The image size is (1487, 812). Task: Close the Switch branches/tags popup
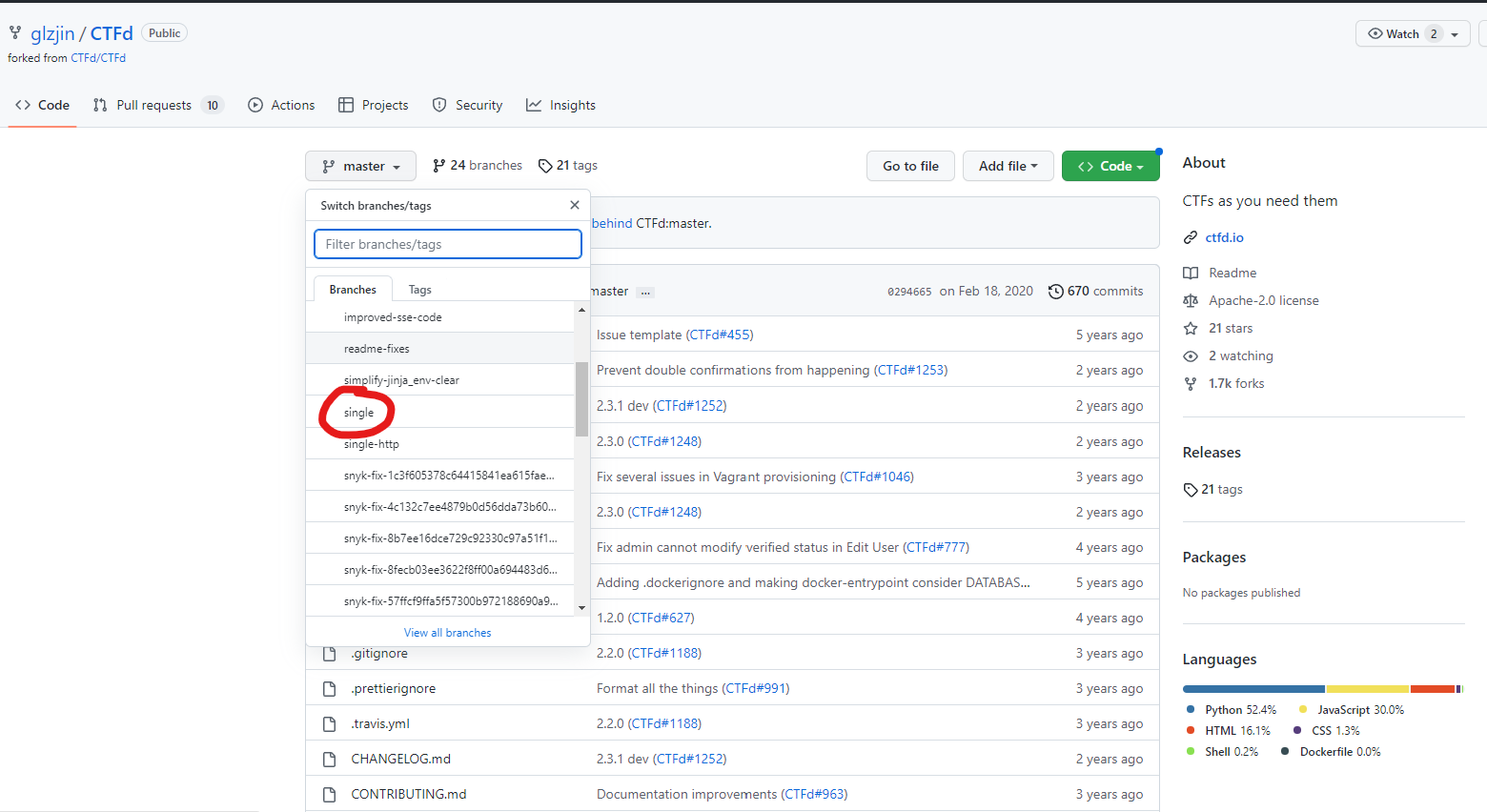[x=574, y=205]
